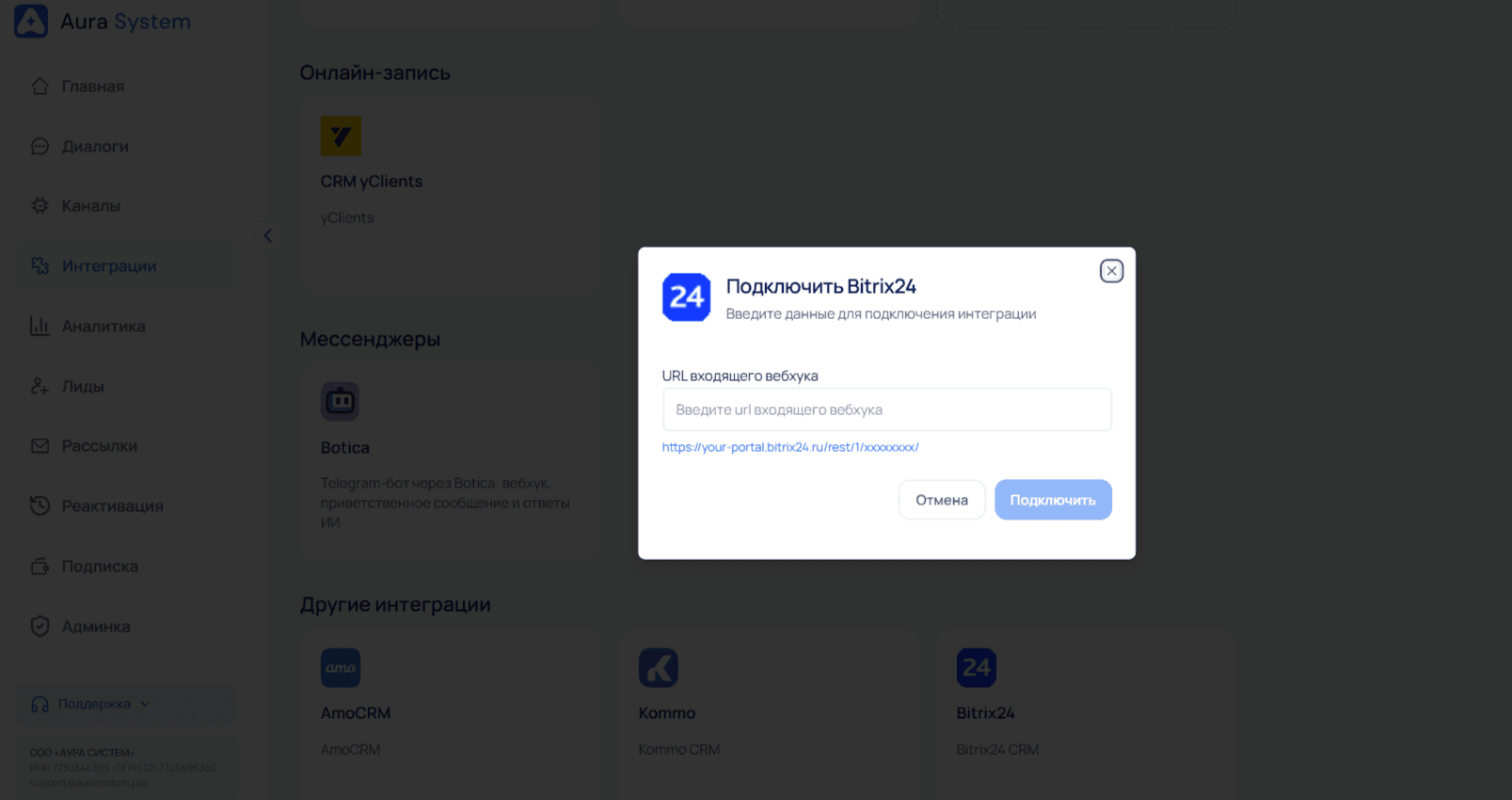Viewport: 1512px width, 800px height.
Task: Select the Каналы sidebar icon
Action: click(x=40, y=205)
